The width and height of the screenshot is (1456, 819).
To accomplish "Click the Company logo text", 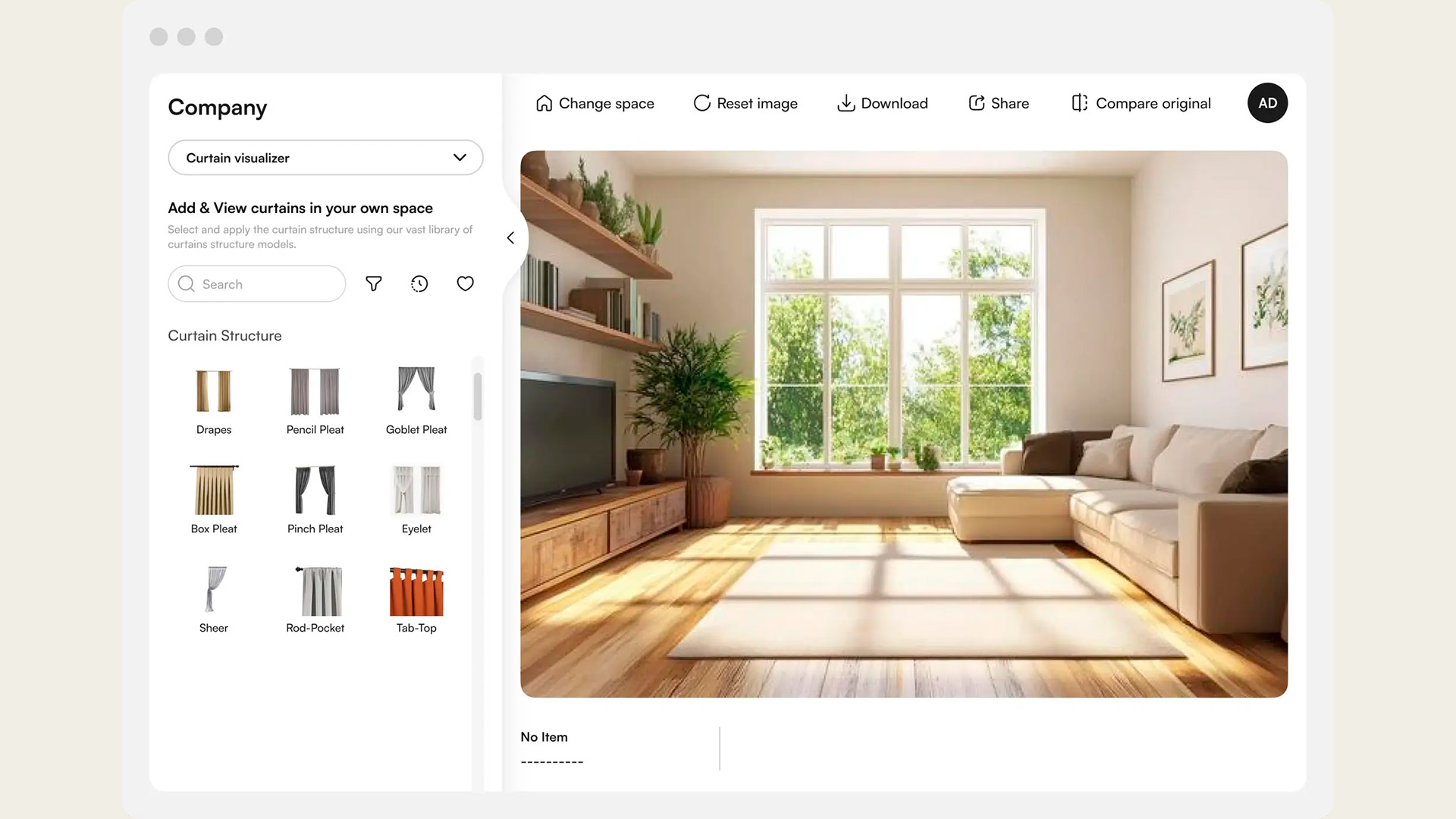I will 218,108.
